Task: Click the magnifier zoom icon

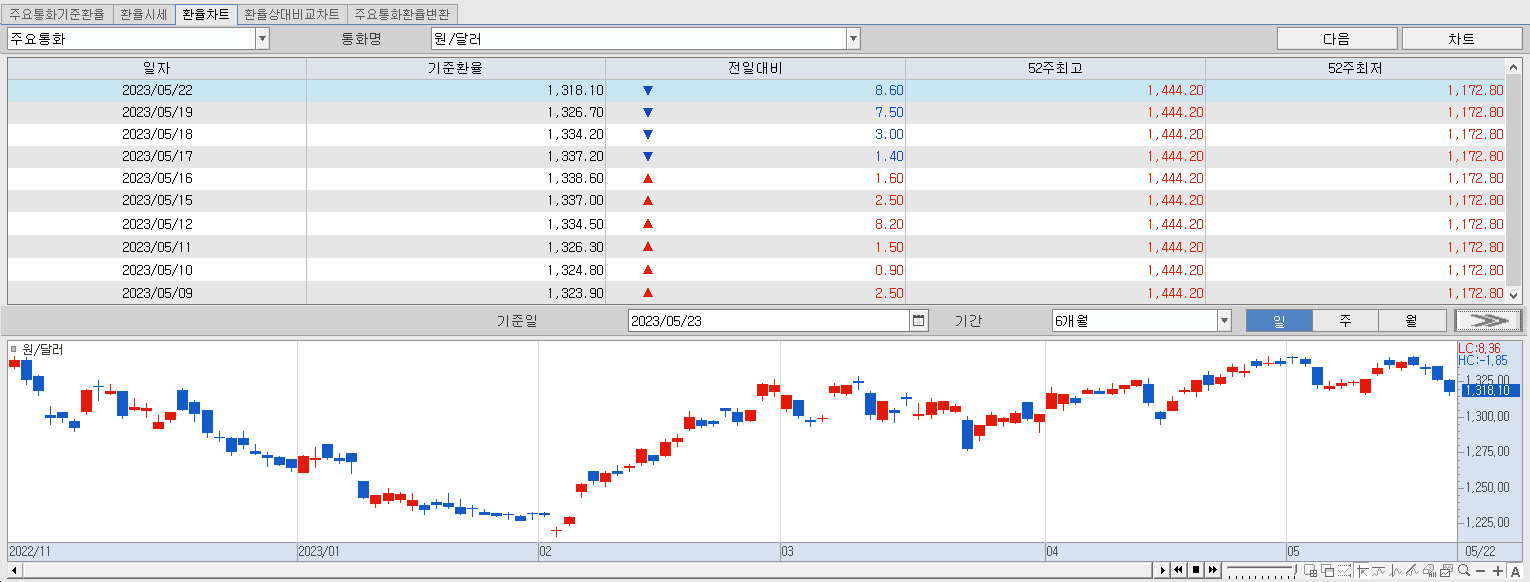Action: [x=1464, y=571]
